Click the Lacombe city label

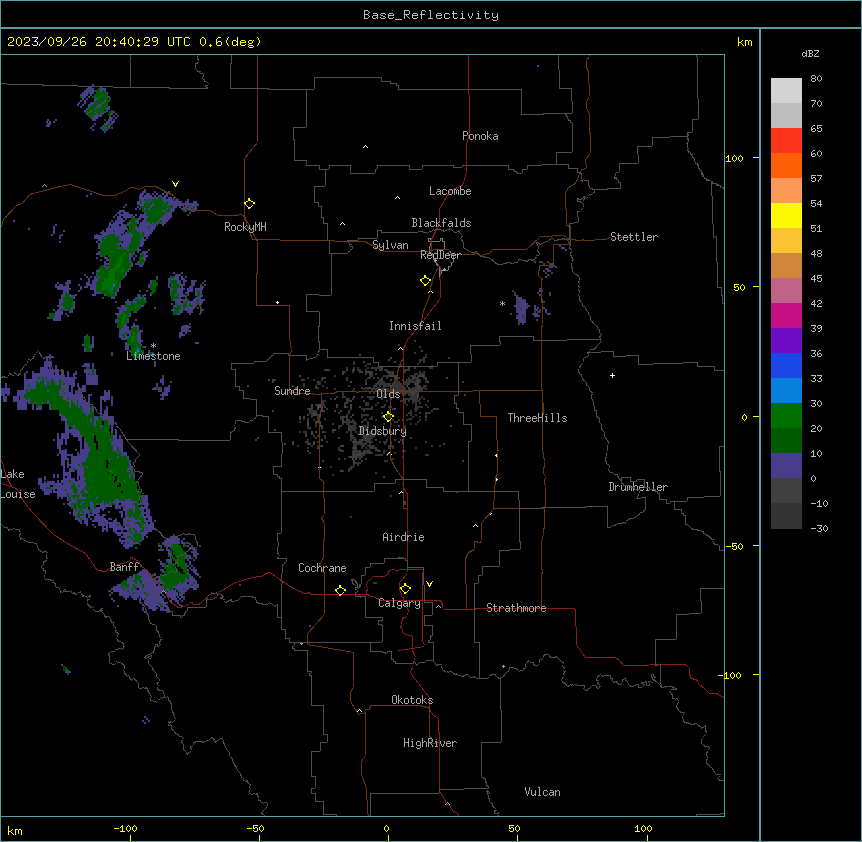pyautogui.click(x=450, y=191)
